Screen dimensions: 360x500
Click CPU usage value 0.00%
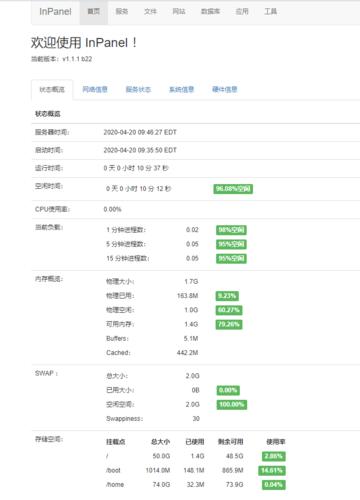(112, 209)
